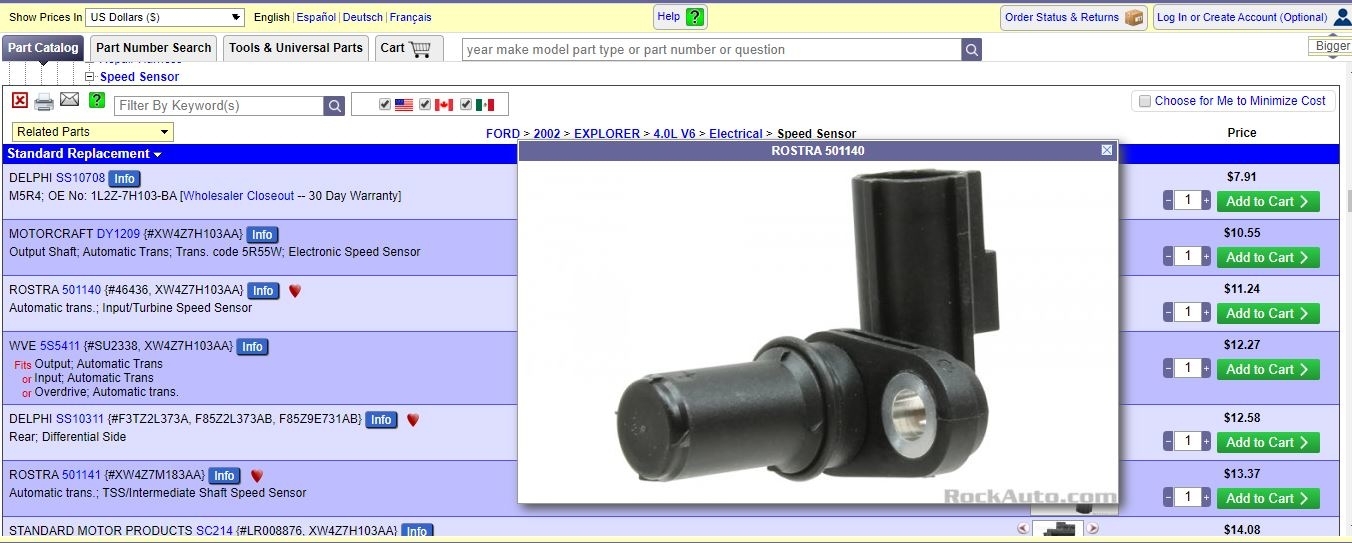1352x543 pixels.
Task: Add the $12.27 WVE part to cart
Action: 1268,369
